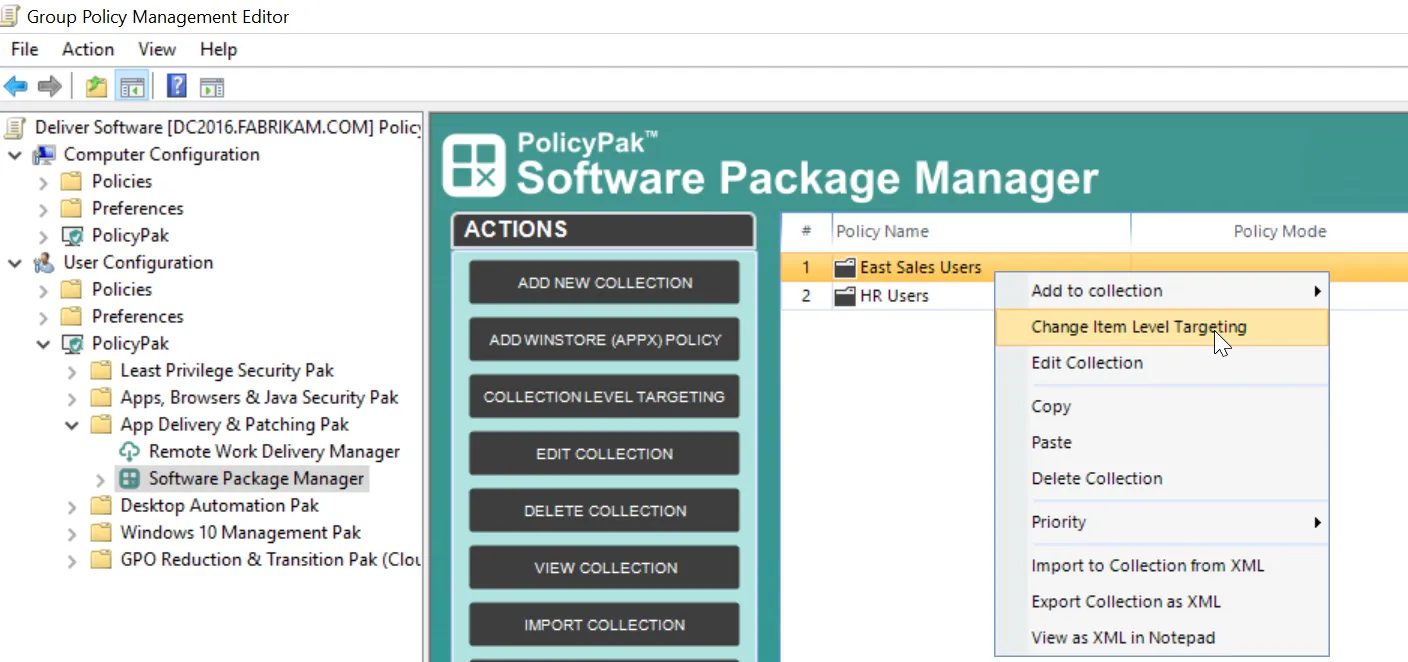Click the Windows 10 Management Pak folder icon

[x=101, y=533]
